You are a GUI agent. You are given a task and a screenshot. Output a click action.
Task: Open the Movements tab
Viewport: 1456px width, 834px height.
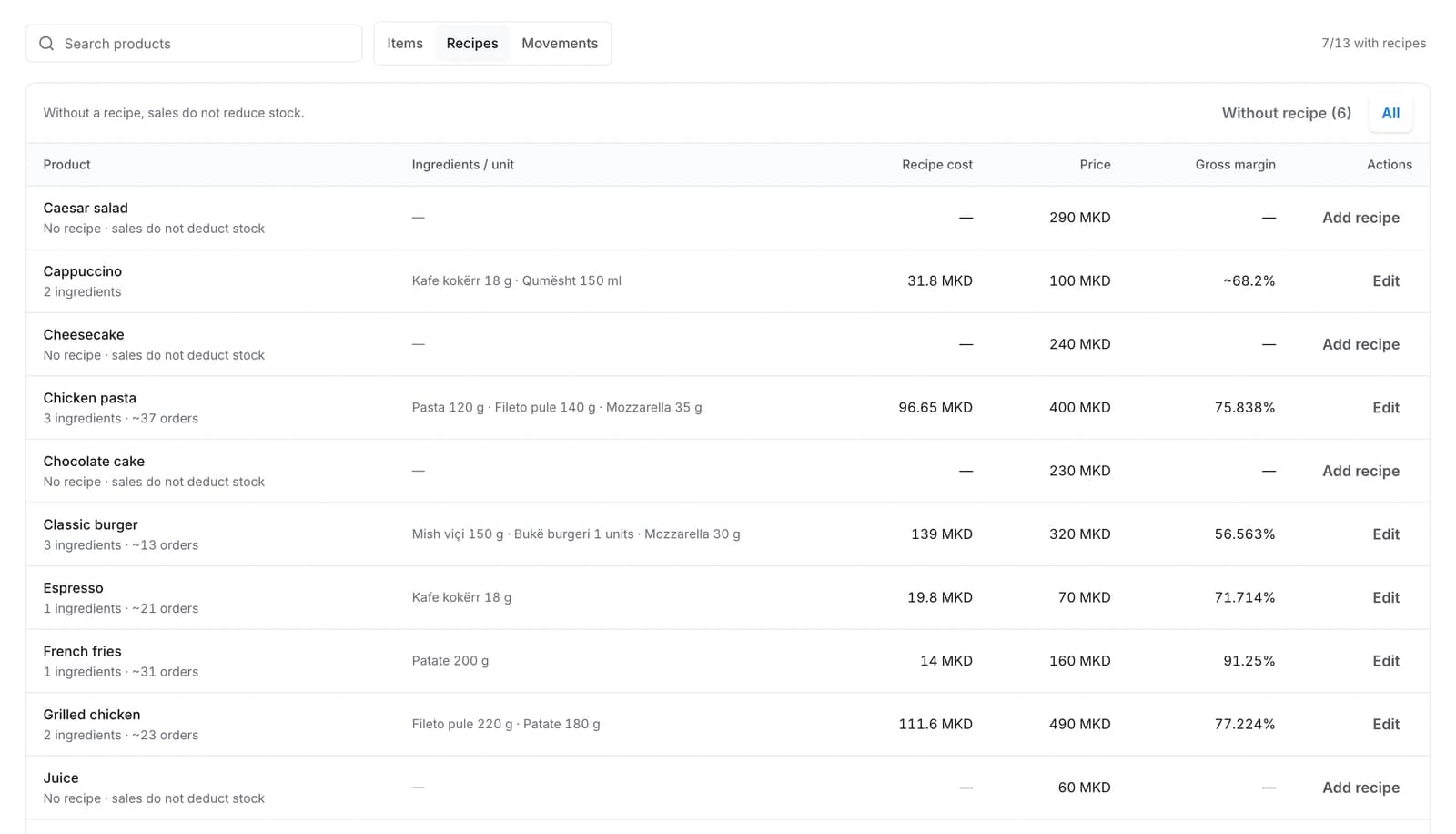[560, 44]
